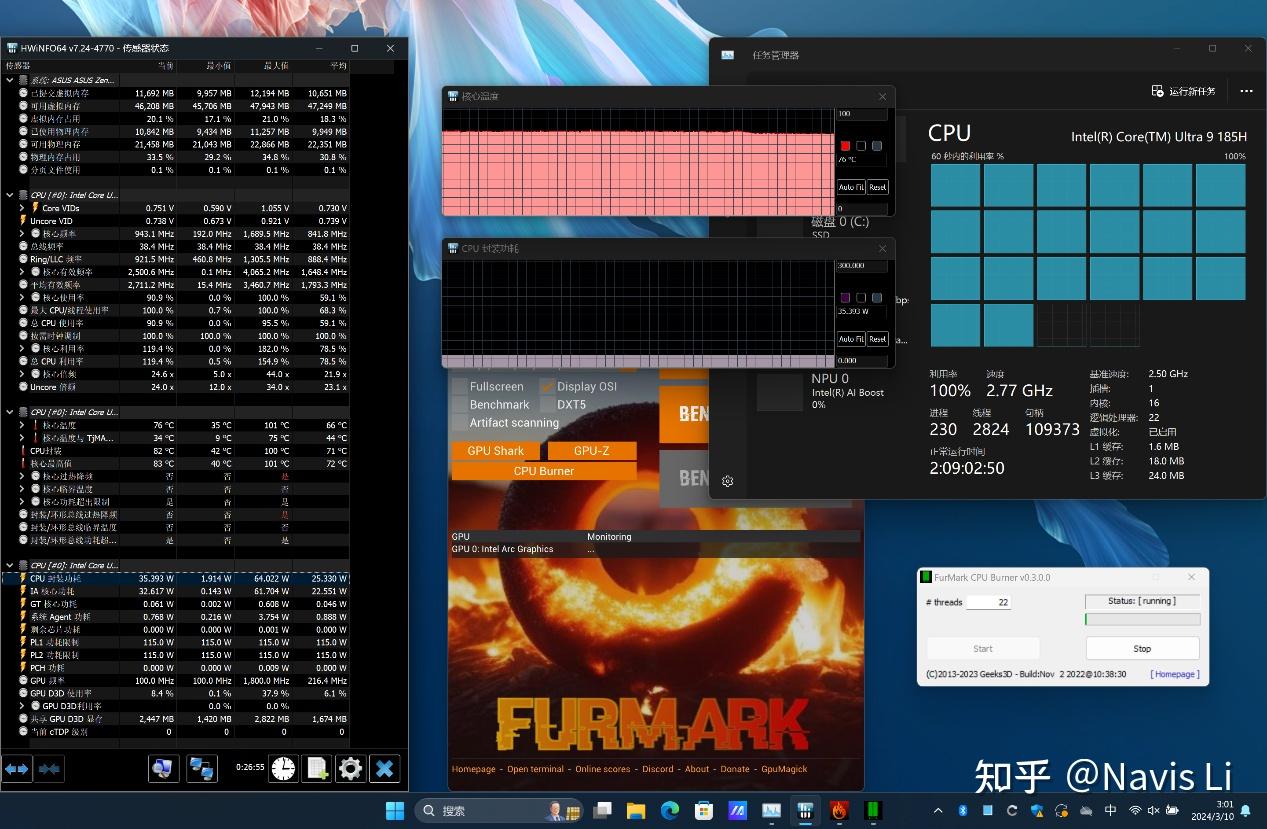Open HWiNFO network computers icon

(x=203, y=768)
